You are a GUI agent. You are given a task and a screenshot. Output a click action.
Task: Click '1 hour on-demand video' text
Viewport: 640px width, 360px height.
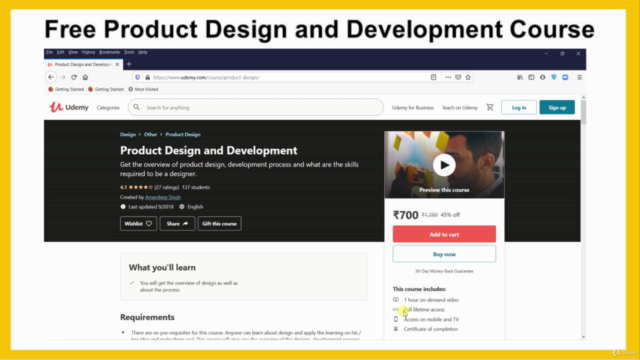(x=431, y=300)
